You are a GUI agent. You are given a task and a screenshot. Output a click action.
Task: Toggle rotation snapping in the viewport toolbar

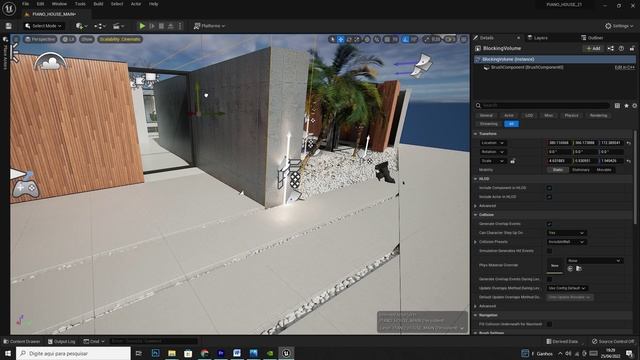pos(406,39)
